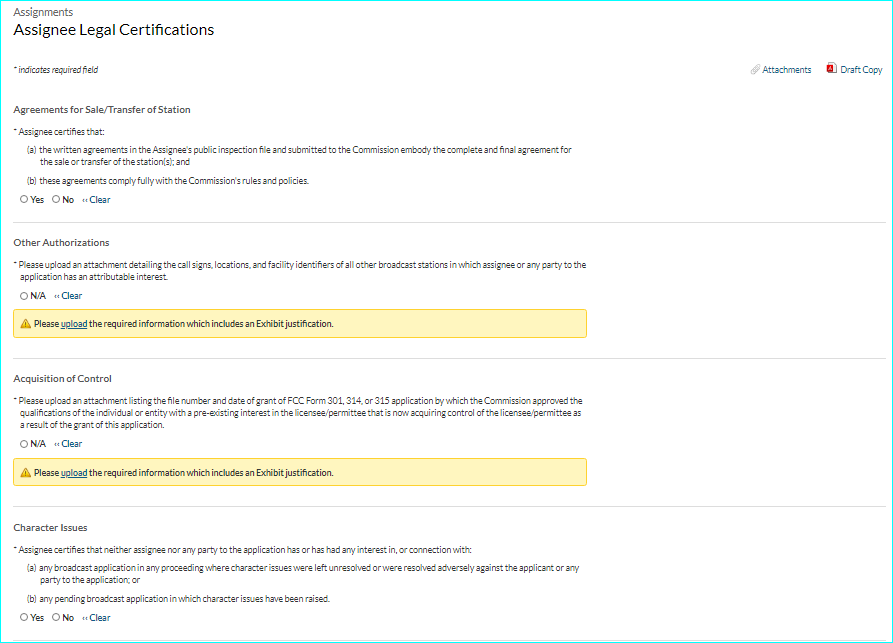Clear the Agreements for Sale/Transfer selection

pos(97,200)
